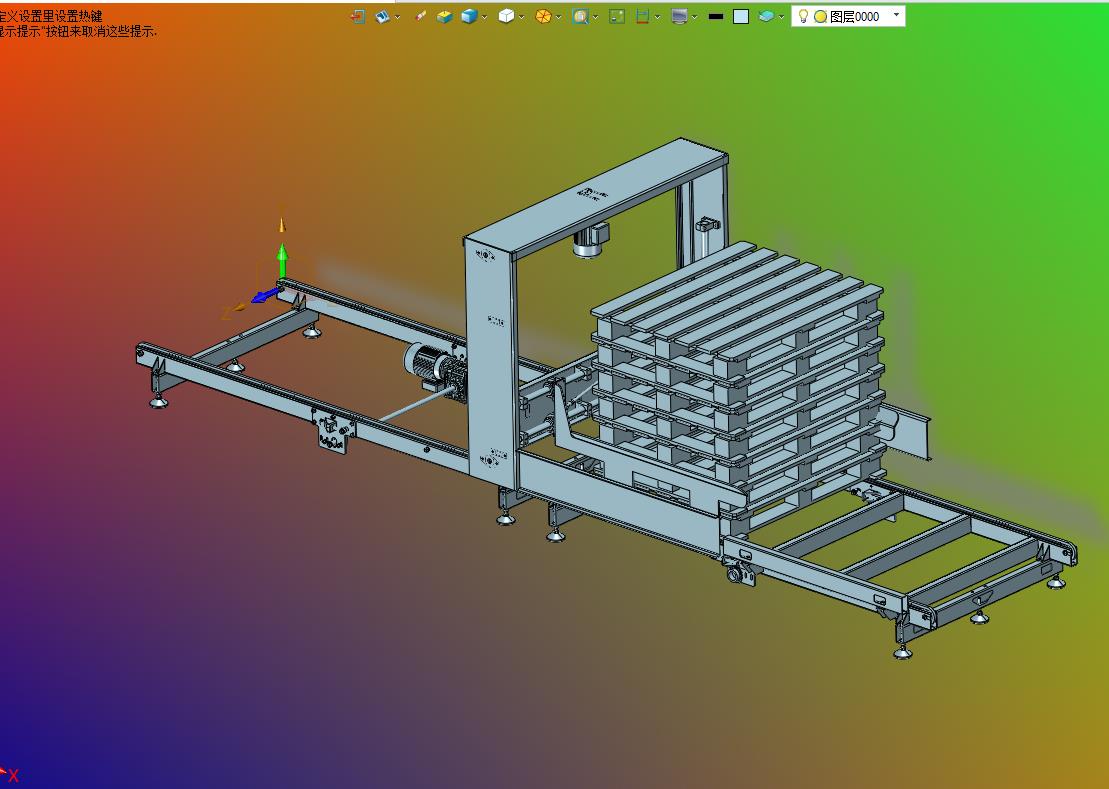Click the blue shaded cube icon

[x=469, y=16]
